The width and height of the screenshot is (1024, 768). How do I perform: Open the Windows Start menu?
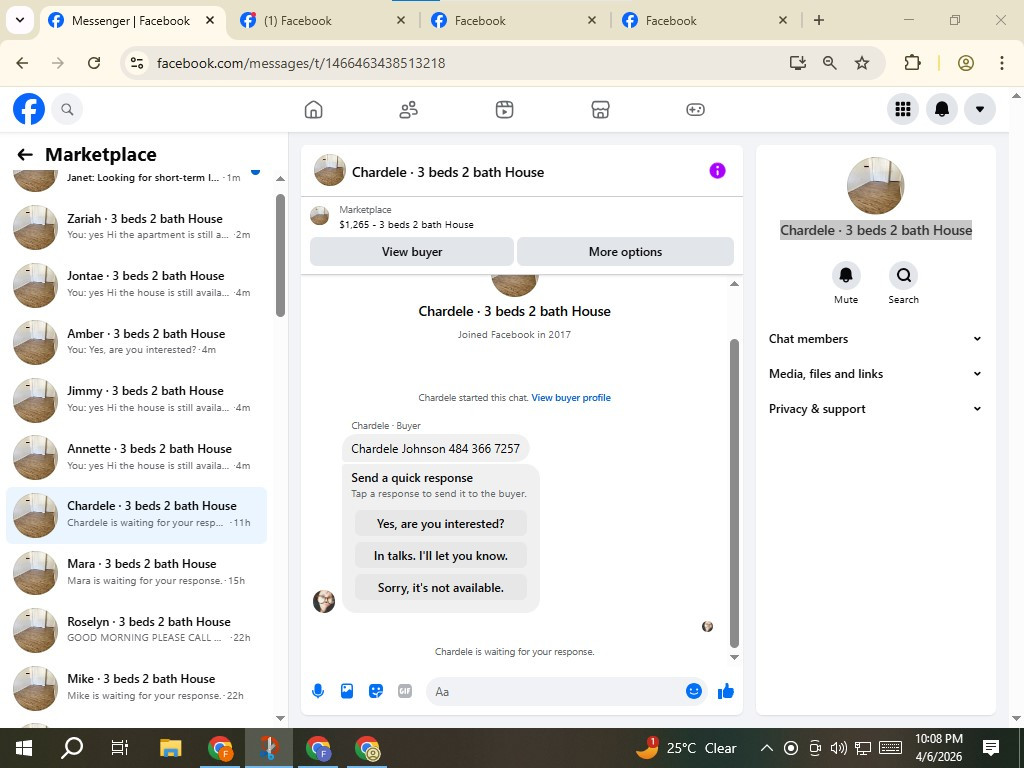[24, 748]
